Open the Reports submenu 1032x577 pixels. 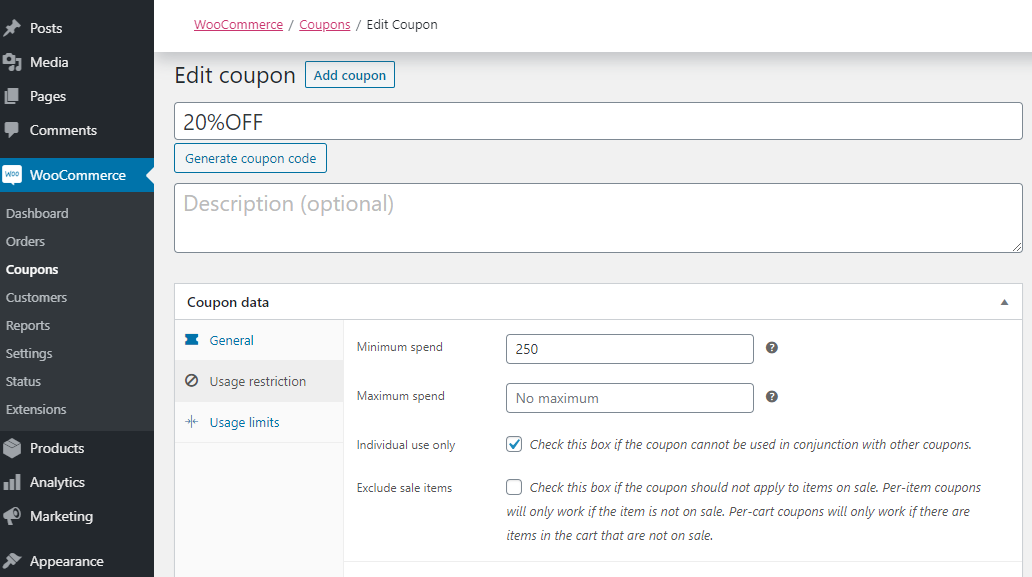(x=28, y=326)
